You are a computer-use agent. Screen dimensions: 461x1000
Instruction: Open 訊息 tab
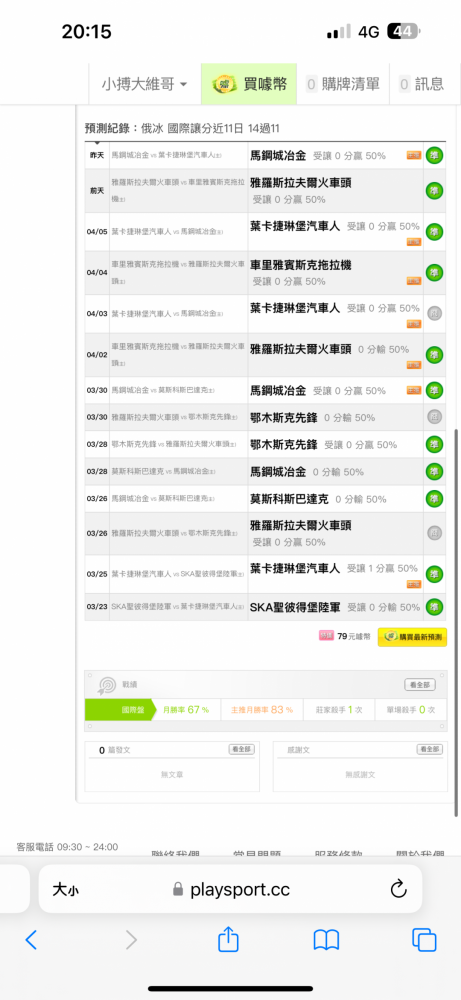coord(421,84)
